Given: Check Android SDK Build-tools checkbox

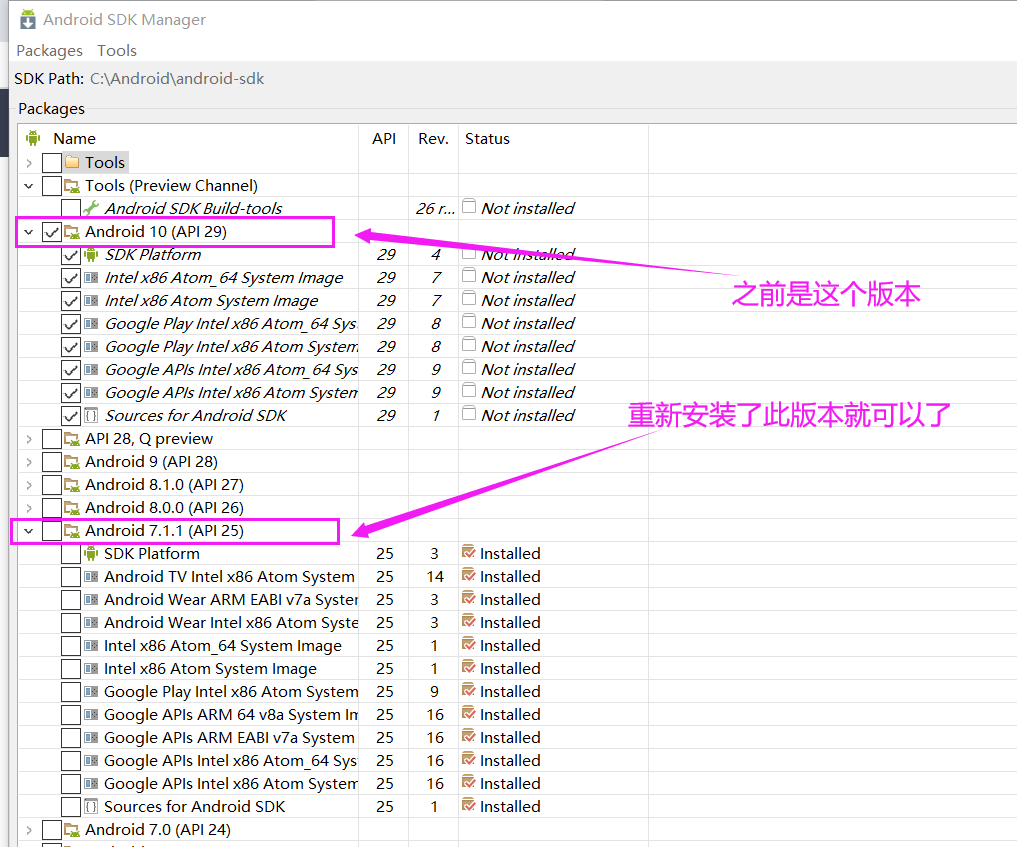Looking at the screenshot, I should [x=71, y=209].
